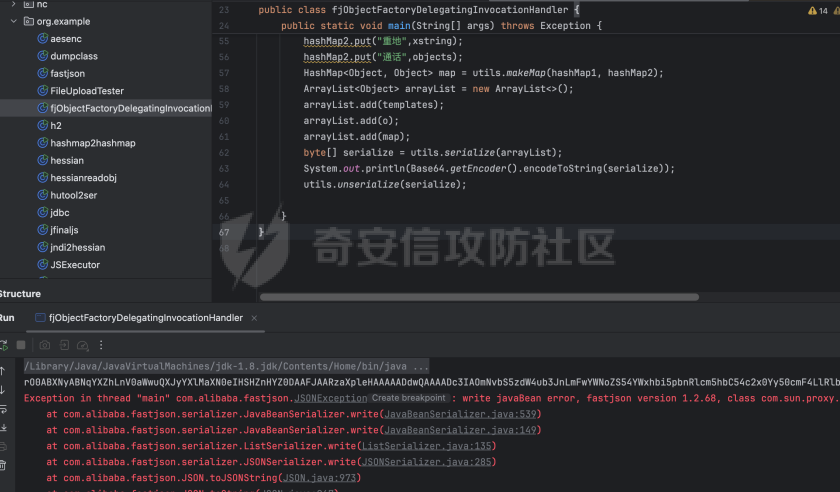Image resolution: width=840 pixels, height=492 pixels.
Task: Click the class icon beside hessian
Action: tap(42, 160)
